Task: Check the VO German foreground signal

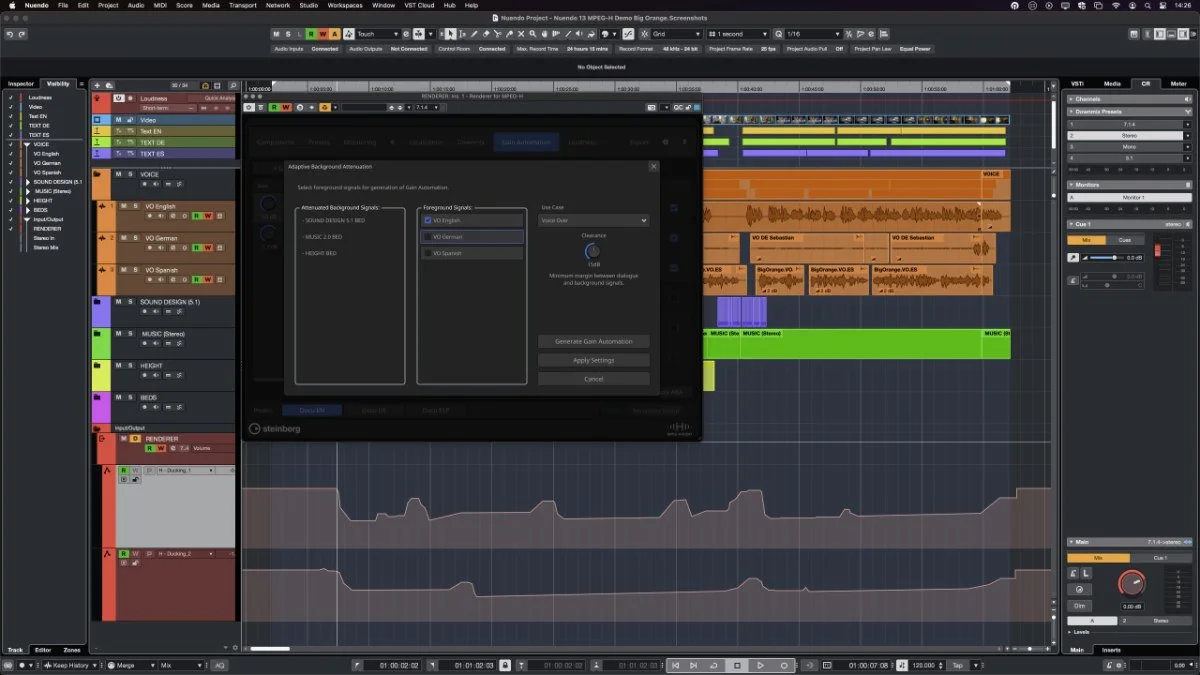Action: (427, 237)
